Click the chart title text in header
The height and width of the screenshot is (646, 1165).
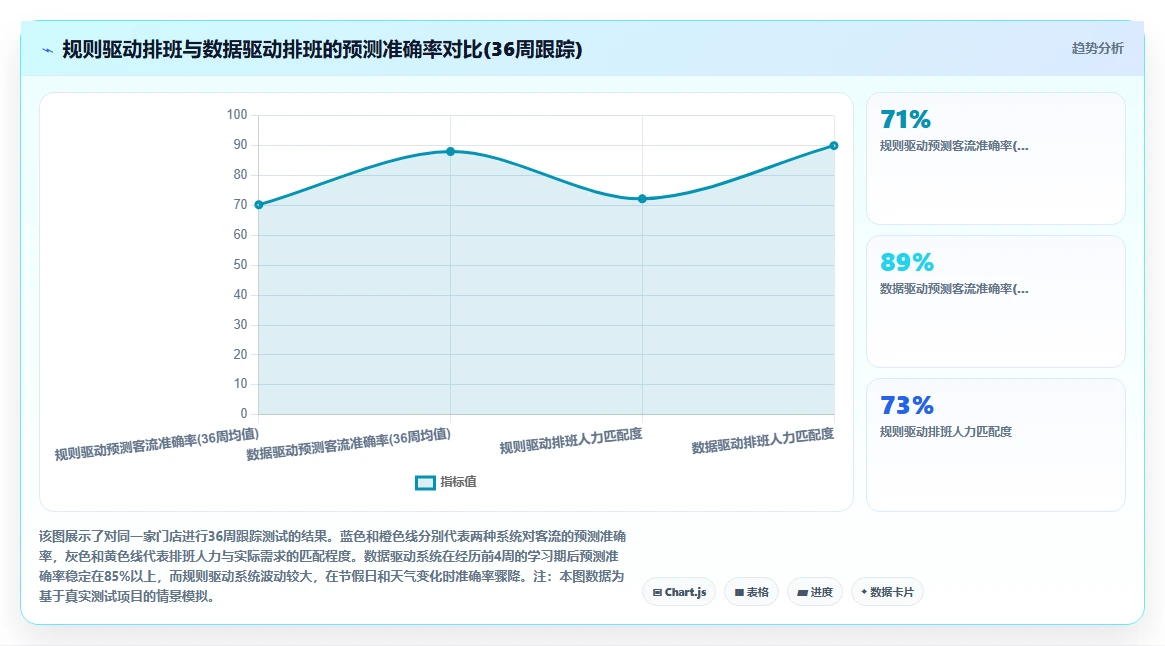322,49
